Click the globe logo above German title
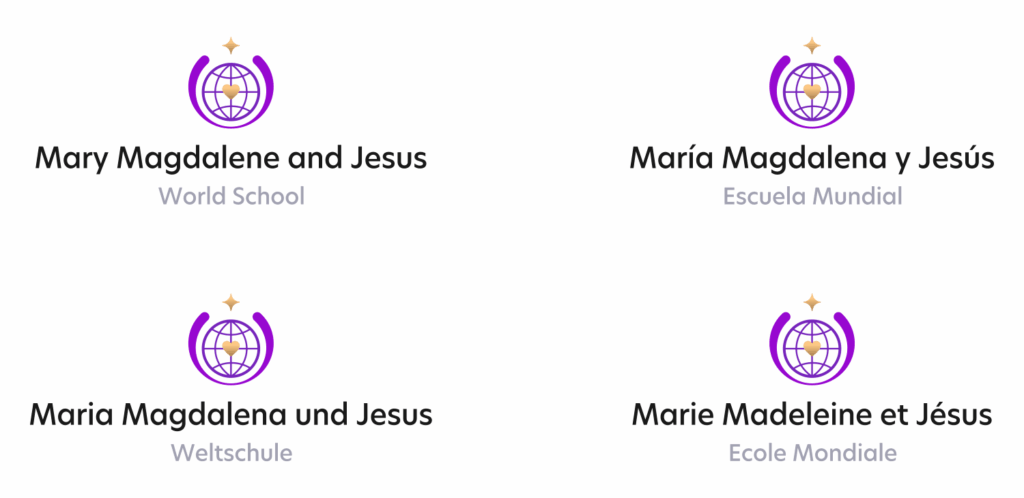1024x498 pixels. pyautogui.click(x=231, y=347)
